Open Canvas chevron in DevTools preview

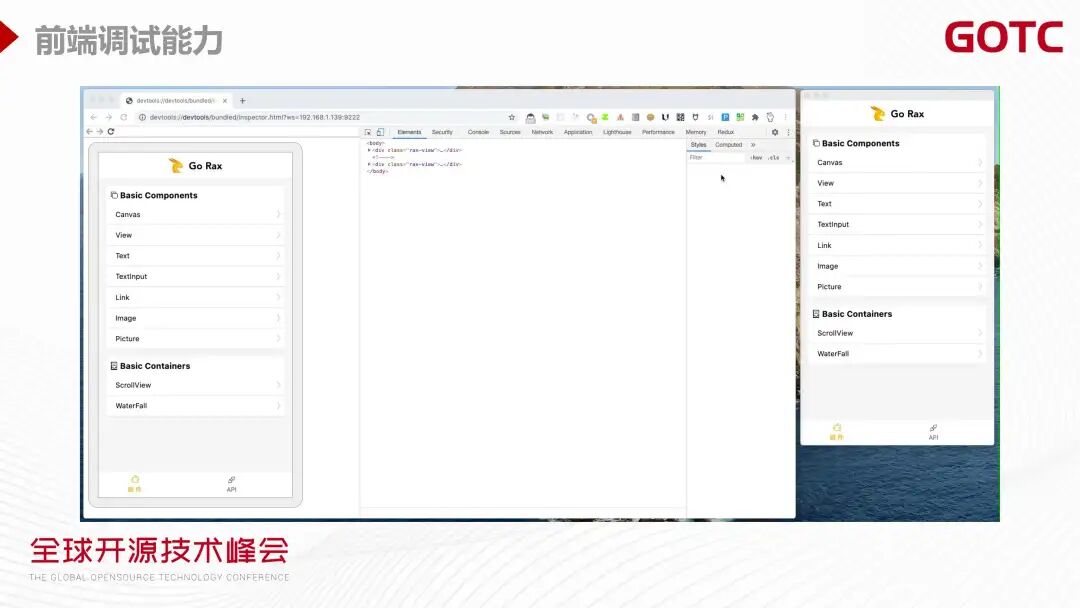pyautogui.click(x=278, y=215)
